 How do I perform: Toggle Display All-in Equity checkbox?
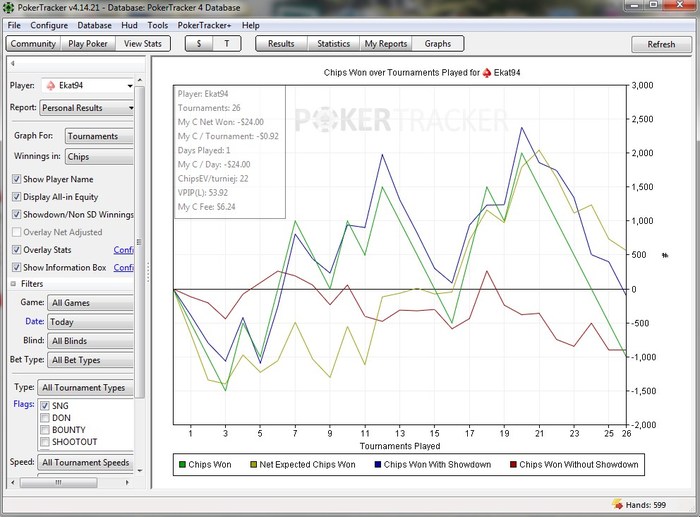coord(17,197)
